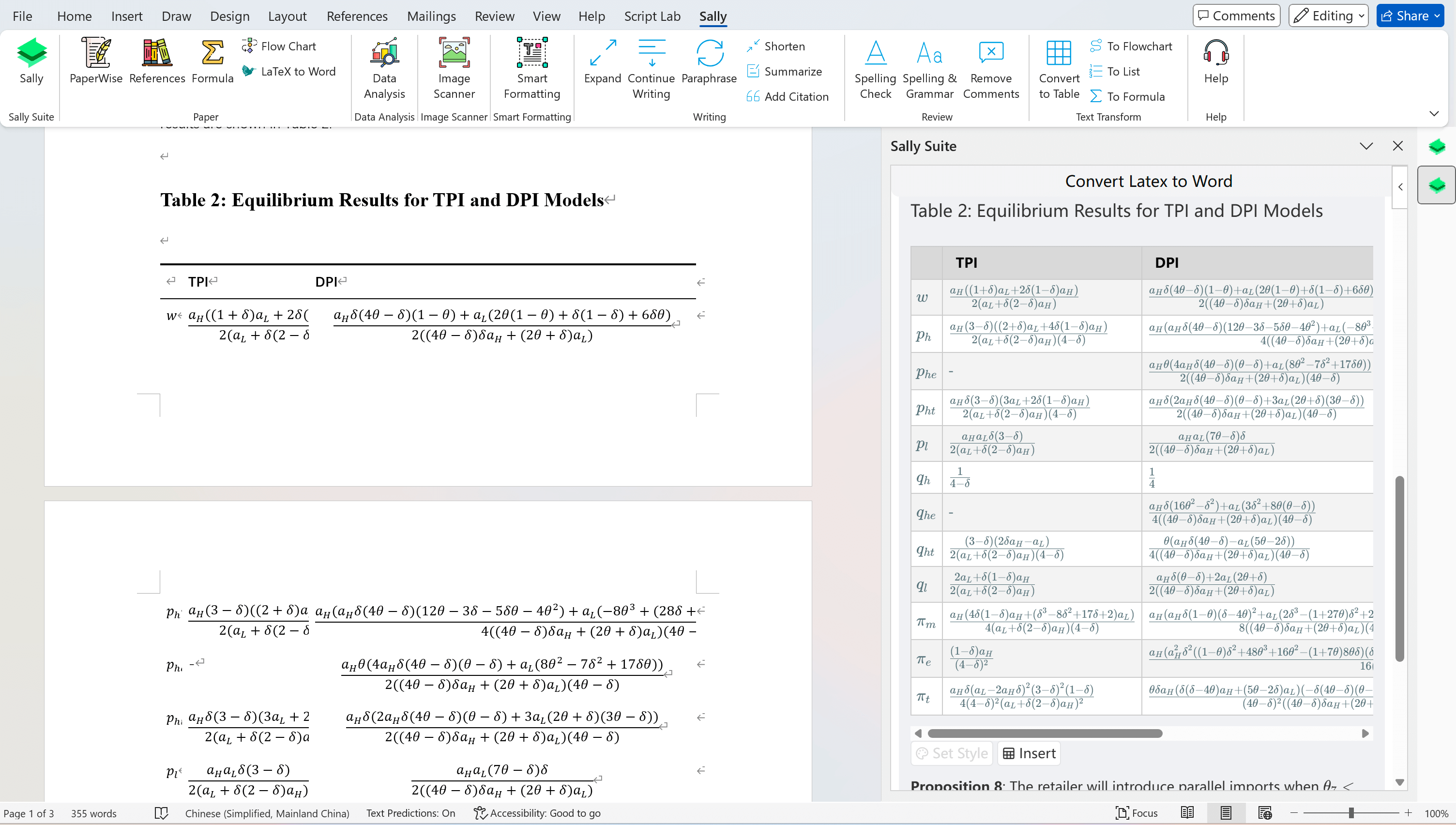
Task: Click the task pane vertical scrollbar thumb
Action: point(1400,568)
